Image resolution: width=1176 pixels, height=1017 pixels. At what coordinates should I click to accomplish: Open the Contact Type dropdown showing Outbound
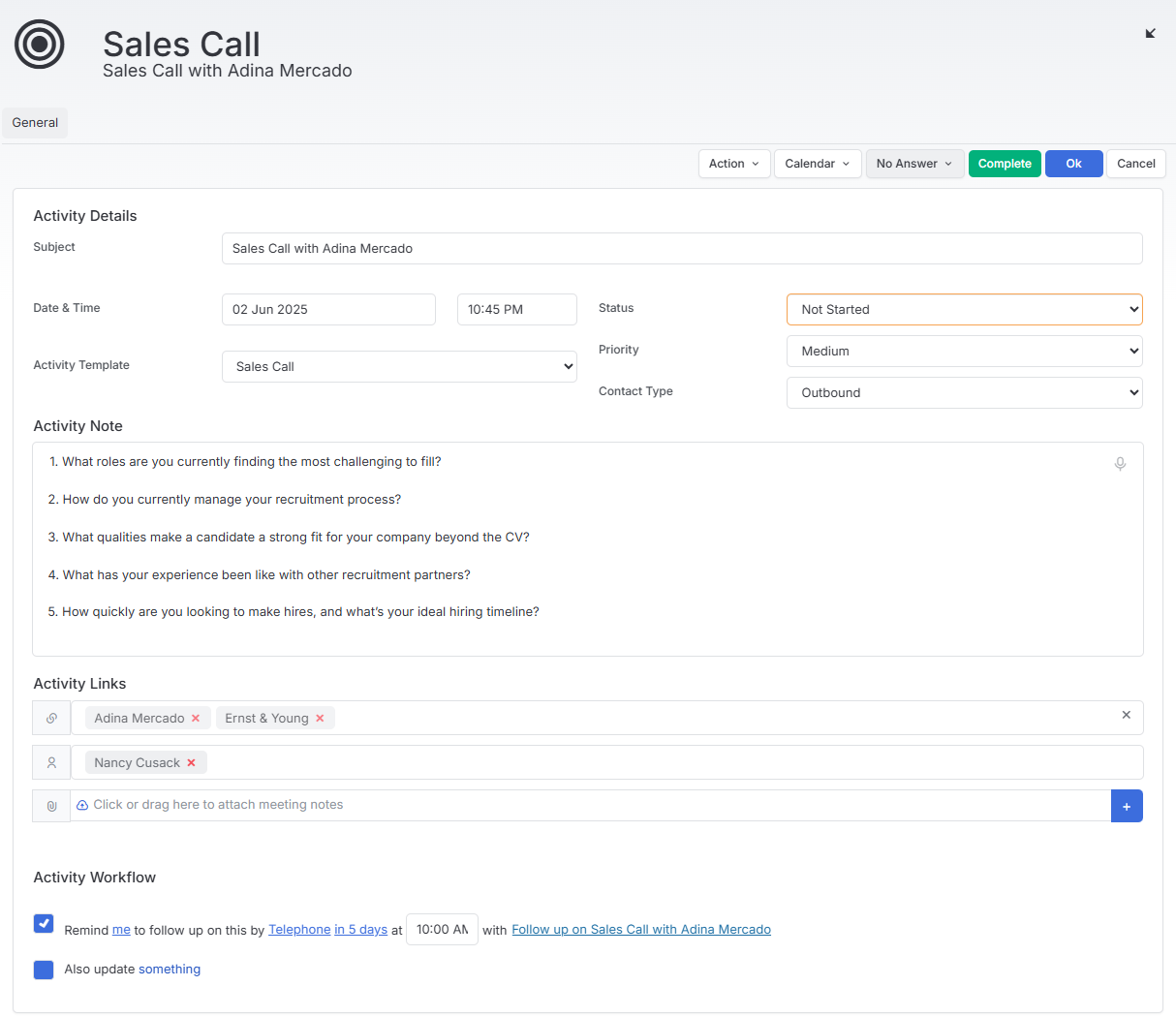point(965,392)
